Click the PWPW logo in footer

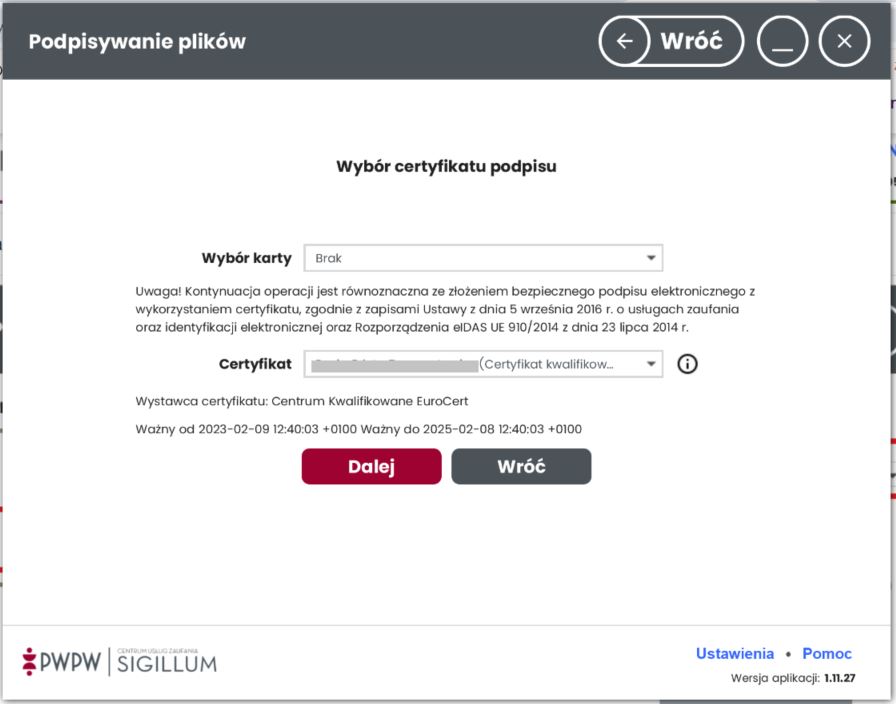62,662
